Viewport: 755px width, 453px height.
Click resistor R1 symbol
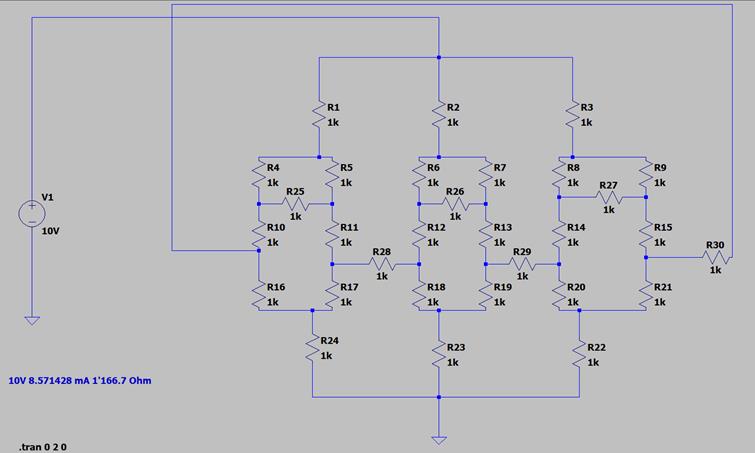pyautogui.click(x=319, y=116)
